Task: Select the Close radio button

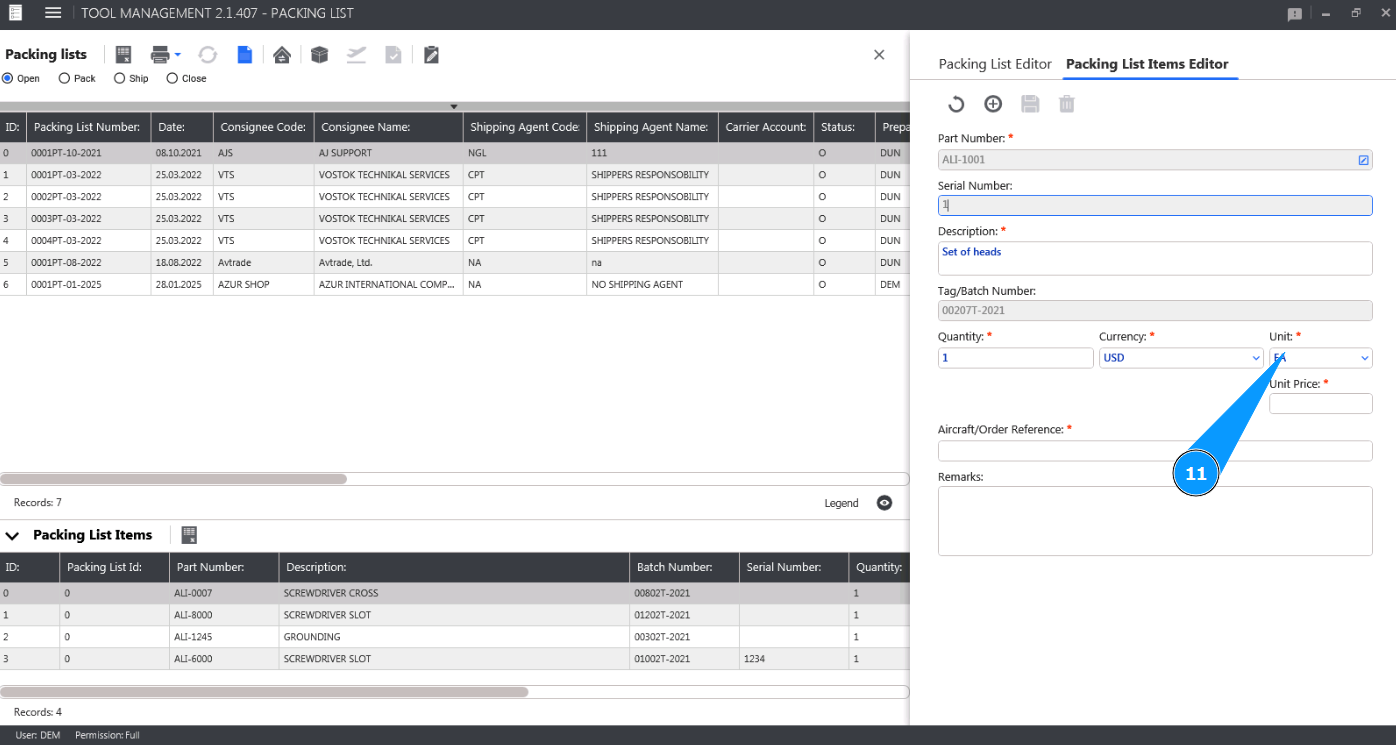Action: coord(172,78)
